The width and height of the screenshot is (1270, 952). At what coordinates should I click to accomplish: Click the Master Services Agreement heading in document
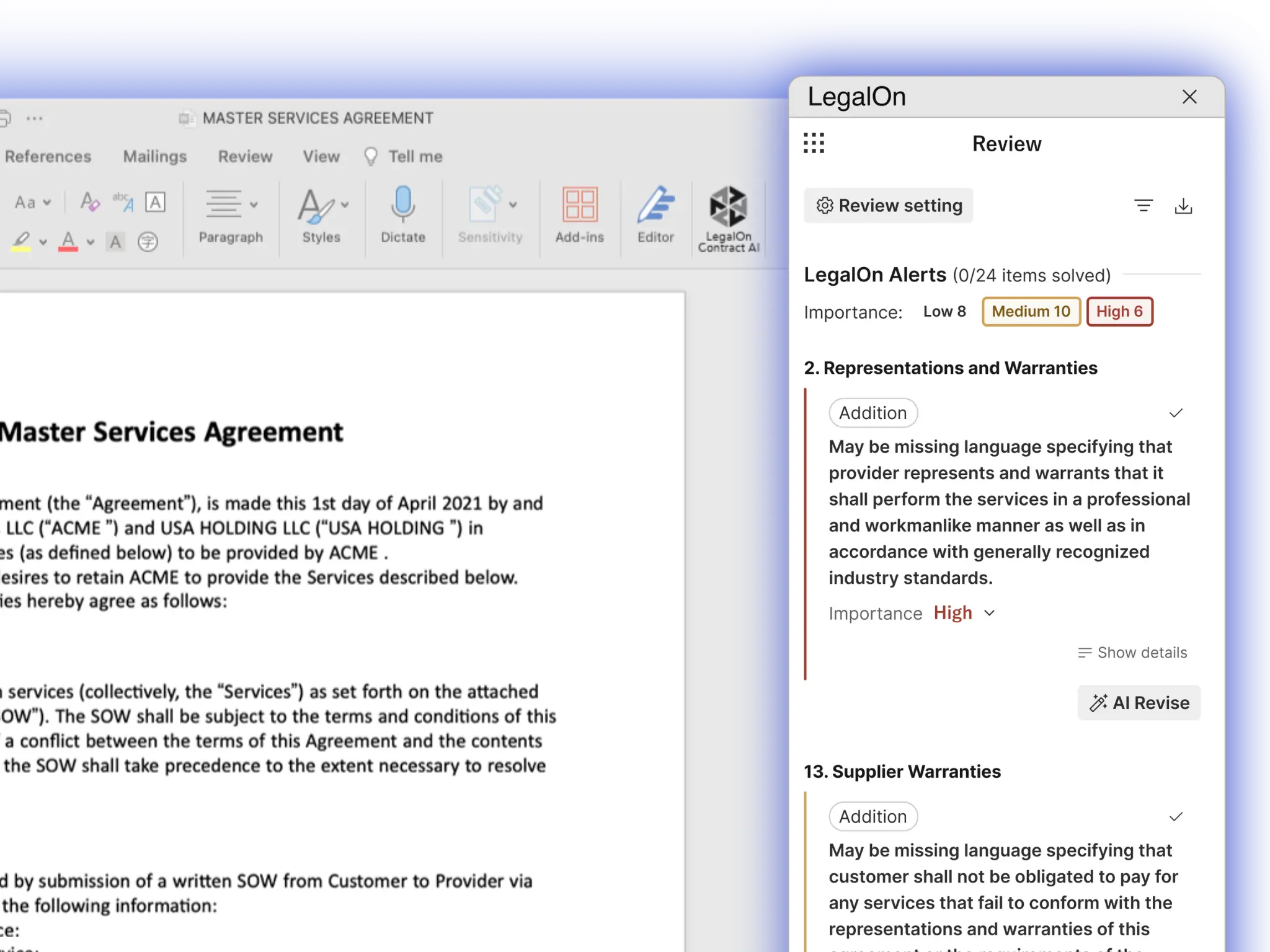pyautogui.click(x=171, y=432)
